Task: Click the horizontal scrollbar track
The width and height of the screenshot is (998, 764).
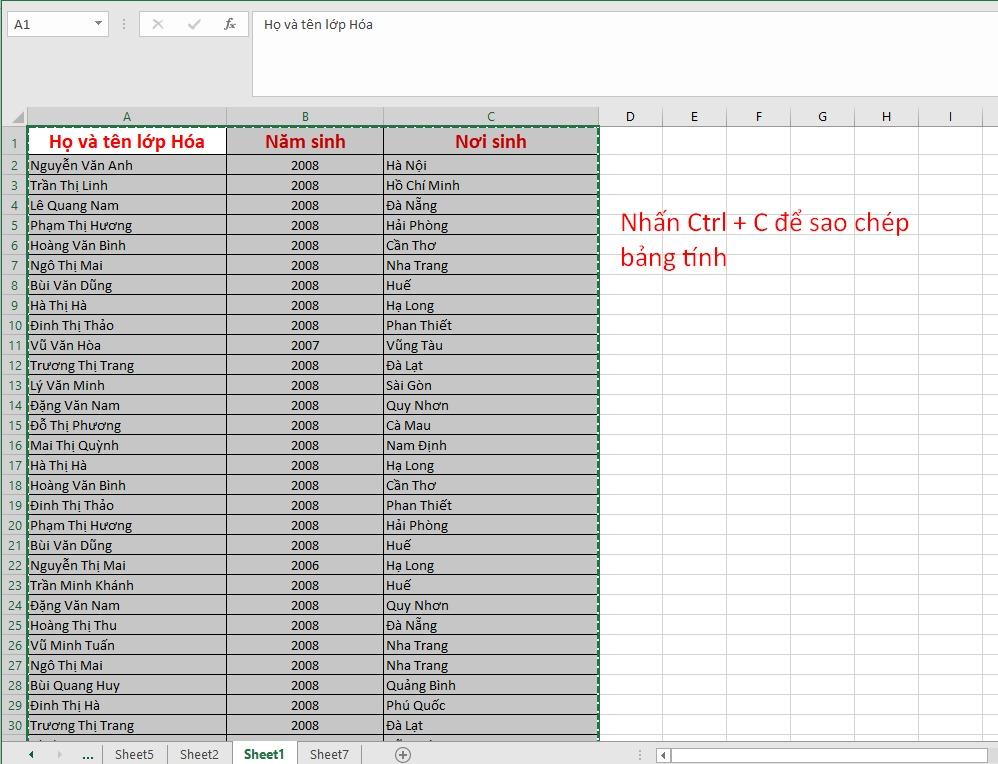Action: pos(820,757)
